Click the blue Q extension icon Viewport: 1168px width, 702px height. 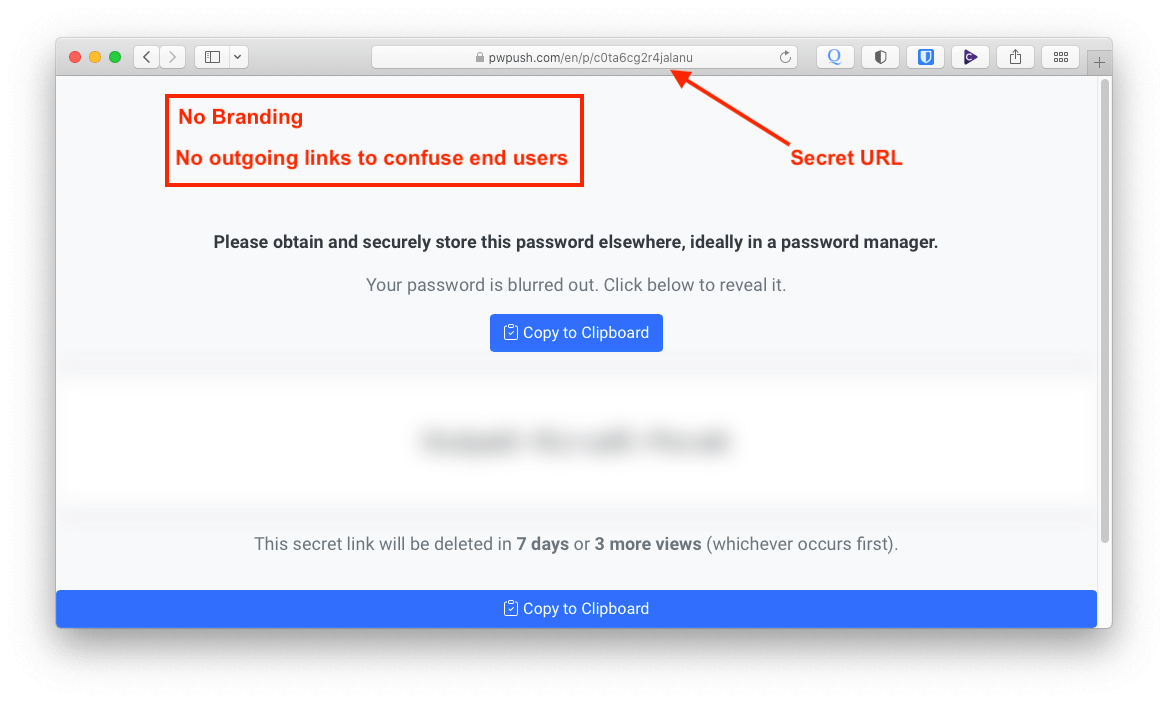pyautogui.click(x=835, y=57)
